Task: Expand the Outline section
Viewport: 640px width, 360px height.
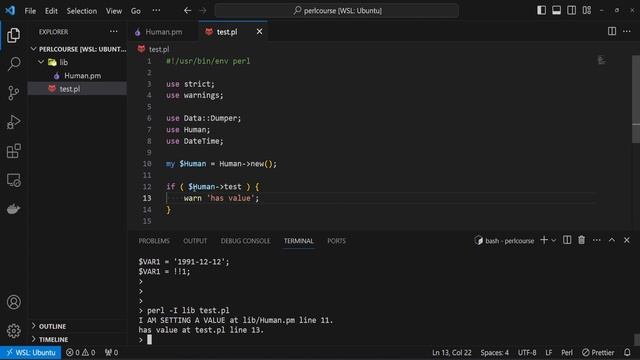Action: tap(78, 326)
